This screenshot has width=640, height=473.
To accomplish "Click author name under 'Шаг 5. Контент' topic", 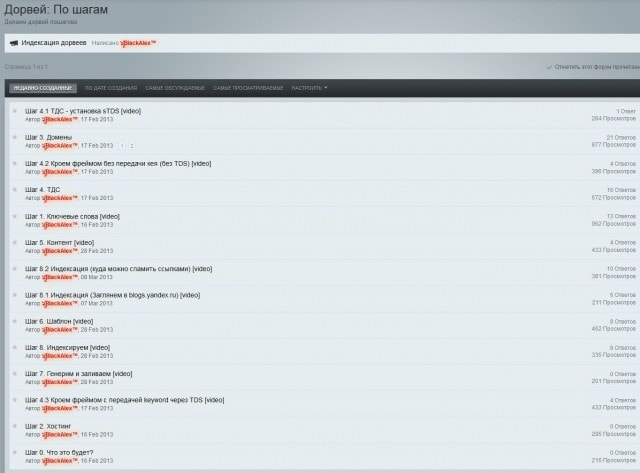I will (60, 251).
